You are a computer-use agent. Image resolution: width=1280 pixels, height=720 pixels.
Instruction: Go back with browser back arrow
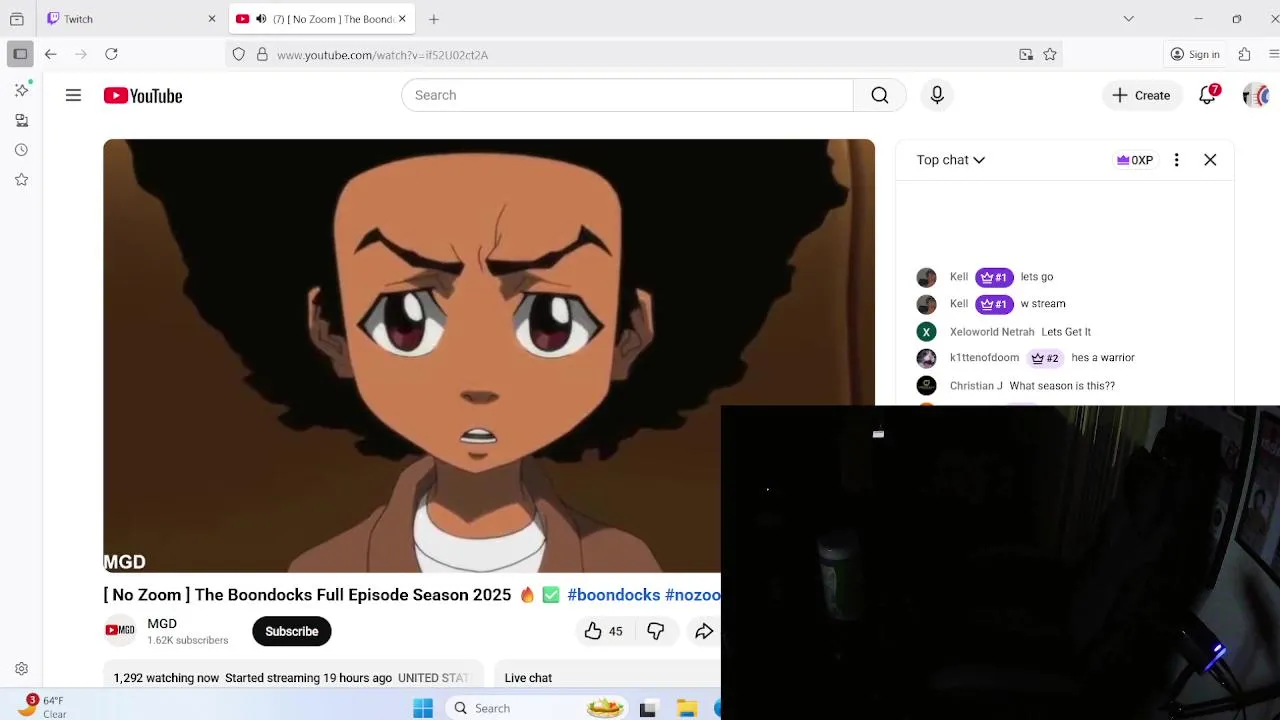click(51, 54)
